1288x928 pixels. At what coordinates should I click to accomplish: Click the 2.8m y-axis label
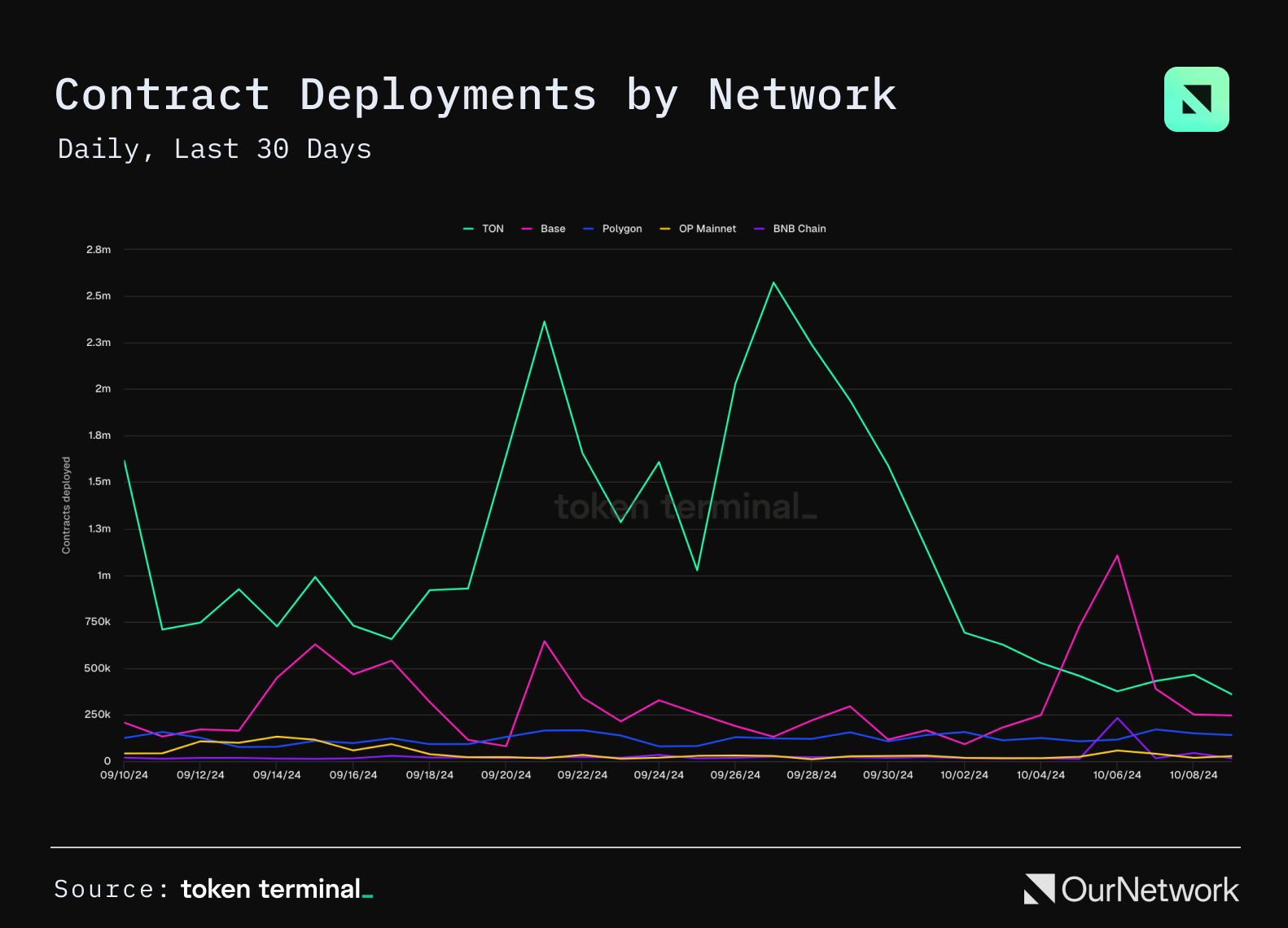[99, 250]
